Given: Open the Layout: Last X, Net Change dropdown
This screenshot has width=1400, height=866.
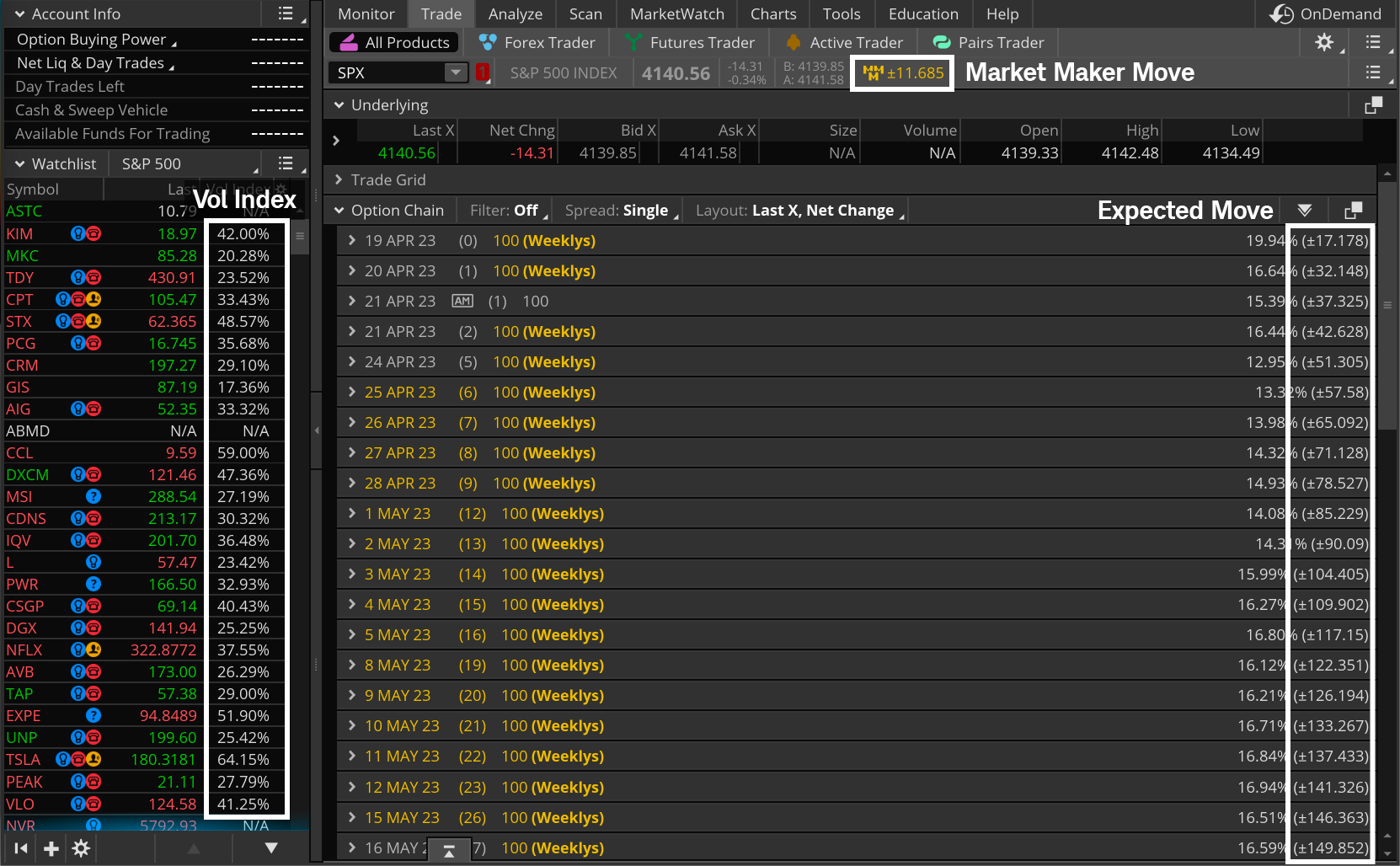Looking at the screenshot, I should [799, 210].
